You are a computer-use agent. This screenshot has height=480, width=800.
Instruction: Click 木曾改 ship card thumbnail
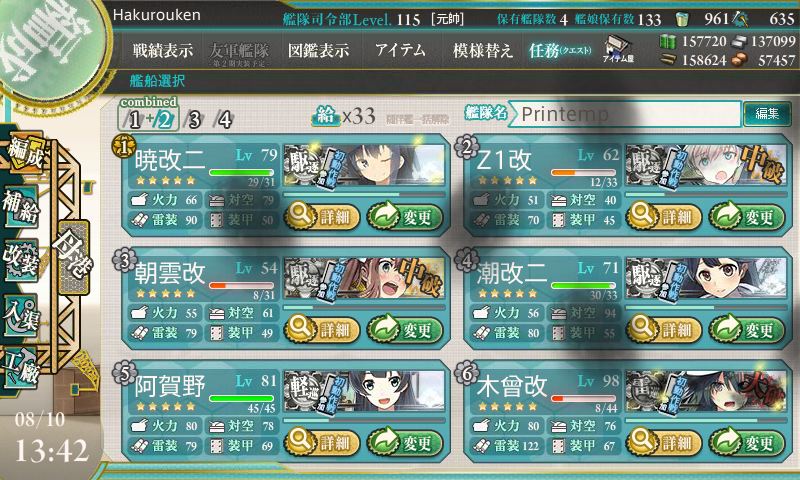(x=706, y=391)
